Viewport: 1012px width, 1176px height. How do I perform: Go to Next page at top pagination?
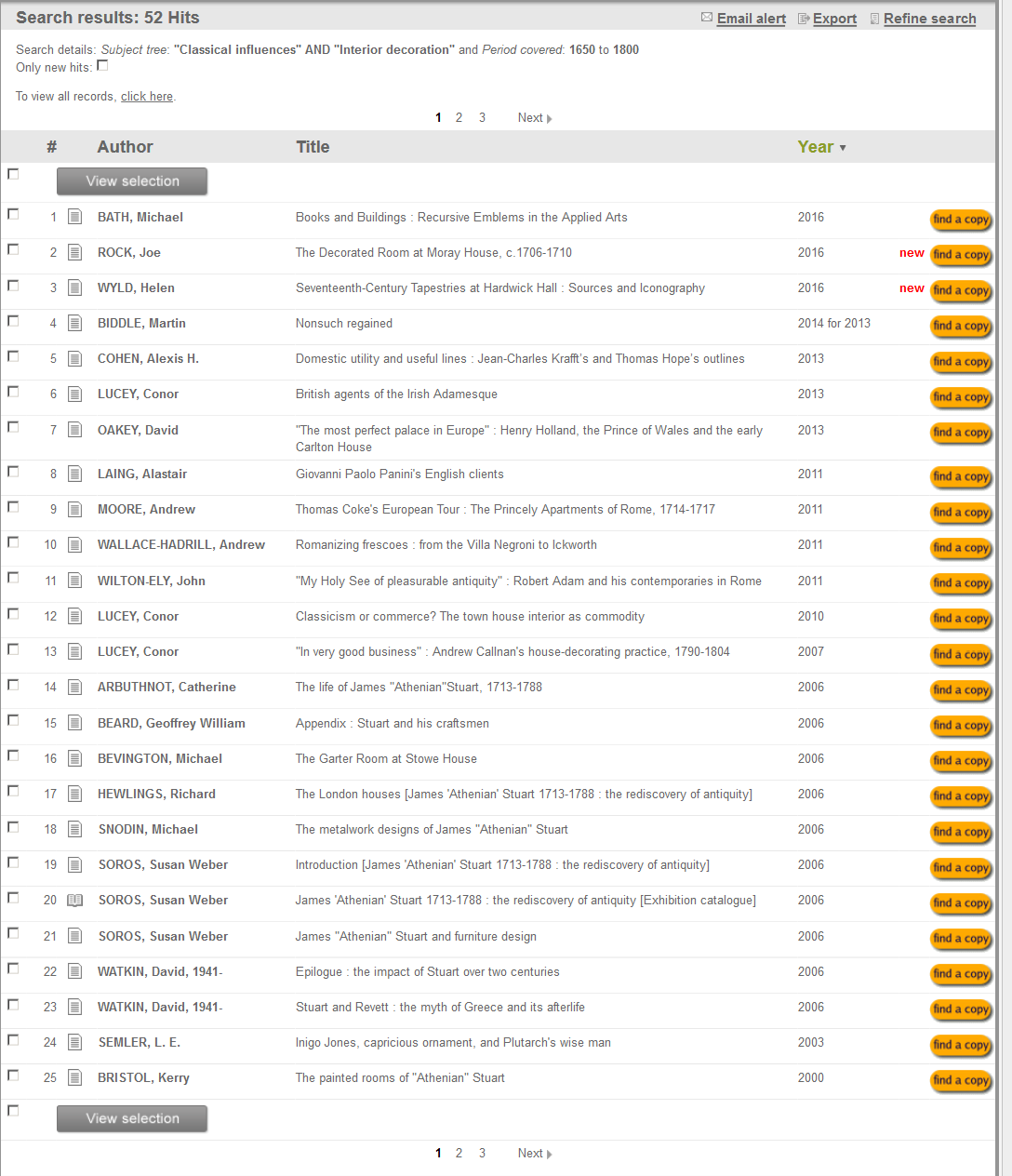tap(534, 118)
